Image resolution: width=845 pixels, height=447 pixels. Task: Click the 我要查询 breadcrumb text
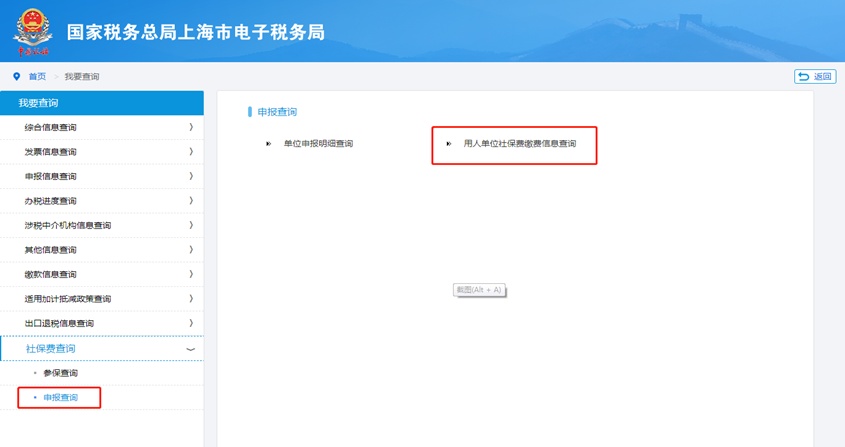click(82, 77)
